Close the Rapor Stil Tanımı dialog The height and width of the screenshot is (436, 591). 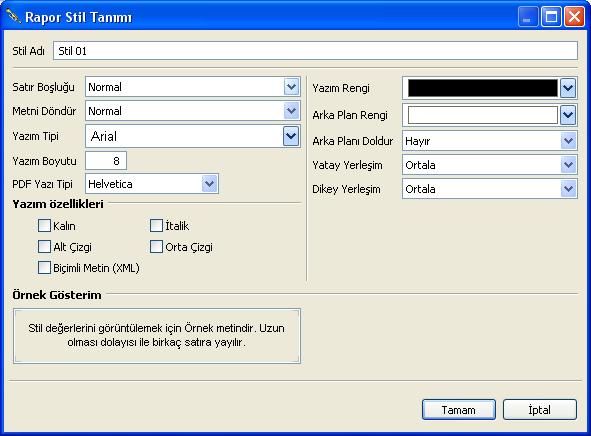[x=574, y=17]
